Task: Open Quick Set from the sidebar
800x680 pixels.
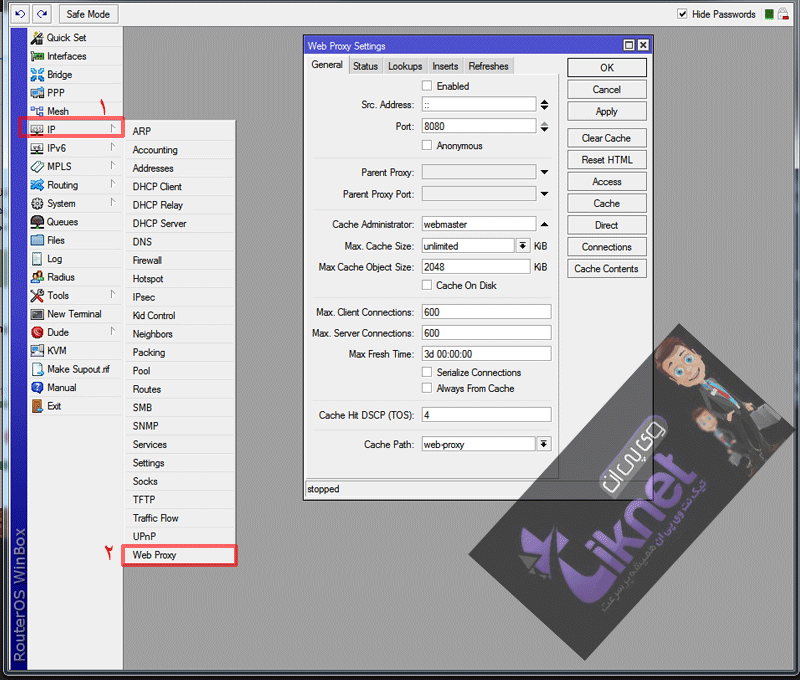Action: (66, 38)
